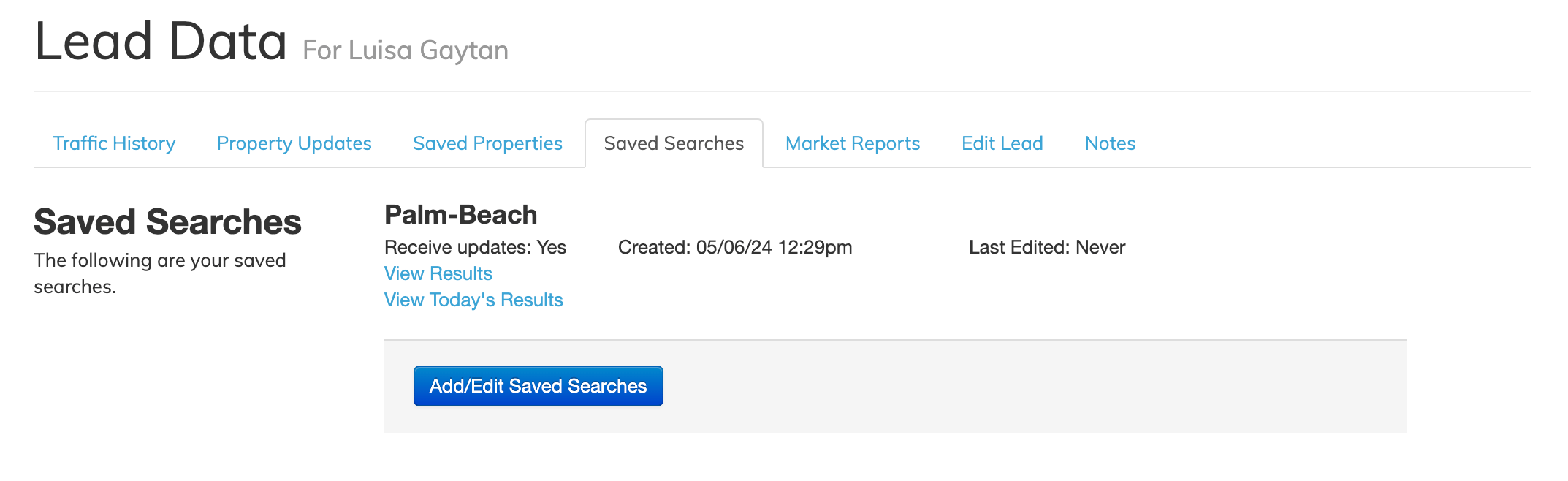
Task: Click empty tab bar area right of Notes
Action: (x=1330, y=143)
